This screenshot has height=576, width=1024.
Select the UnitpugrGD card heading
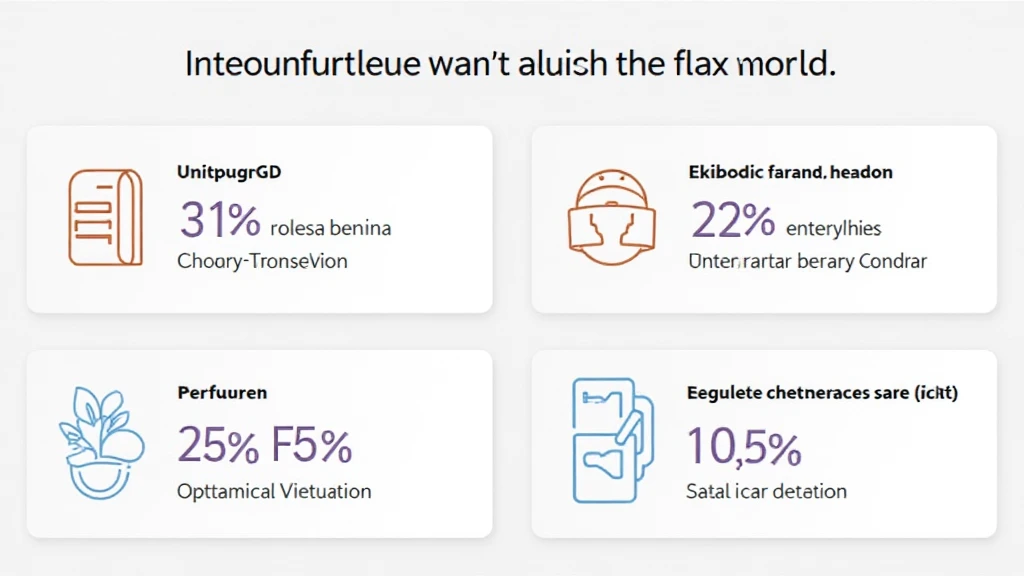point(229,172)
